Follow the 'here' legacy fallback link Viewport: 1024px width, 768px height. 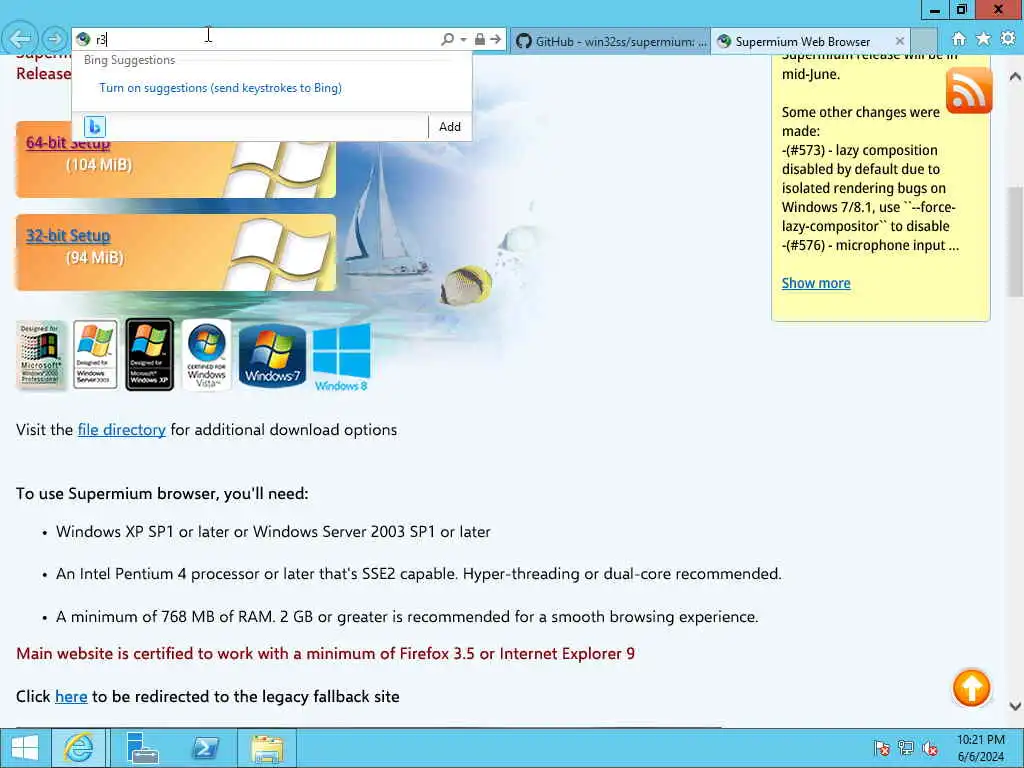click(71, 697)
